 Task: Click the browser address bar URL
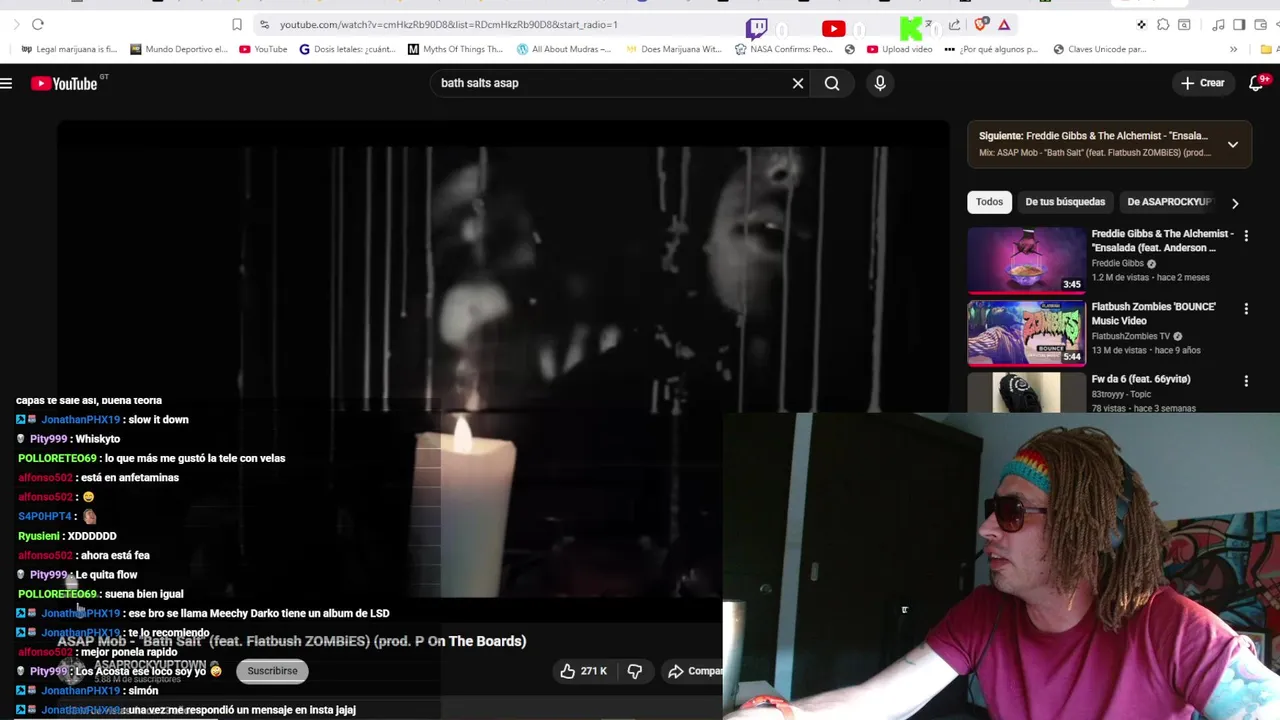(448, 24)
